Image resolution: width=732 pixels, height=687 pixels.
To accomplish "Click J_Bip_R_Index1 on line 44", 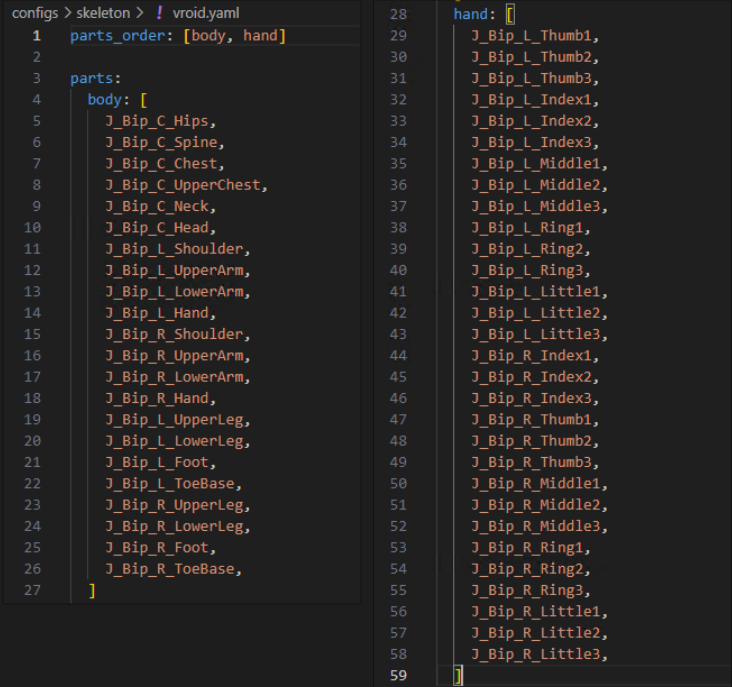I will [x=531, y=356].
